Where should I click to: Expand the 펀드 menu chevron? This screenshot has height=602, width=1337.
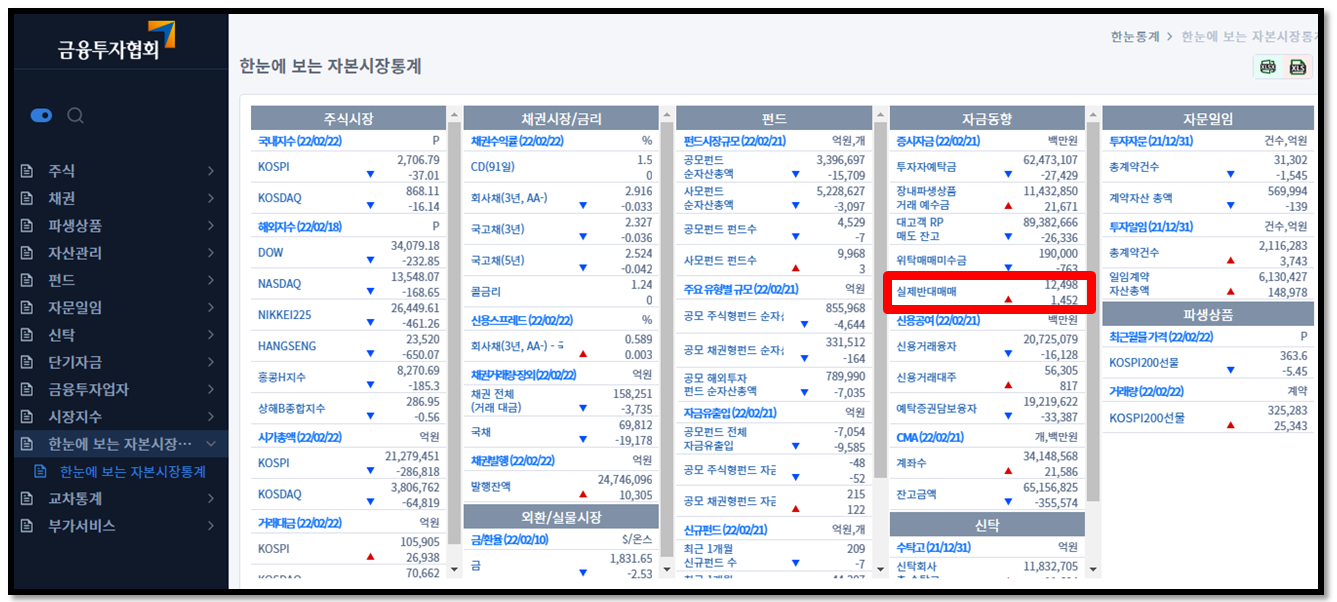(x=210, y=280)
